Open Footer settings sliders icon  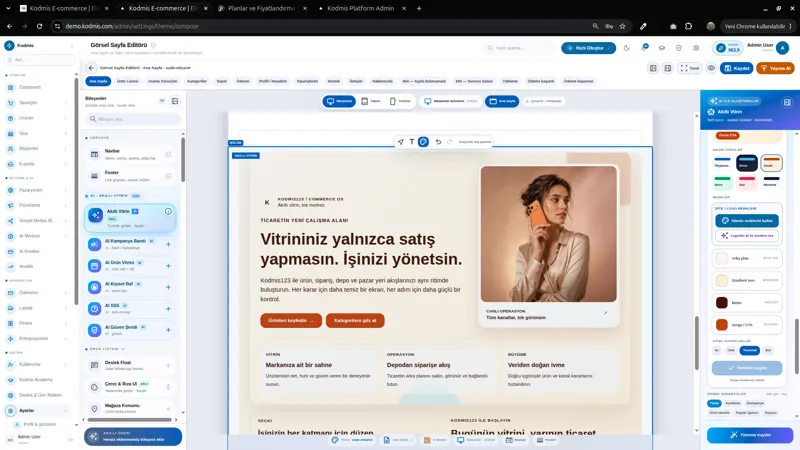click(x=168, y=176)
